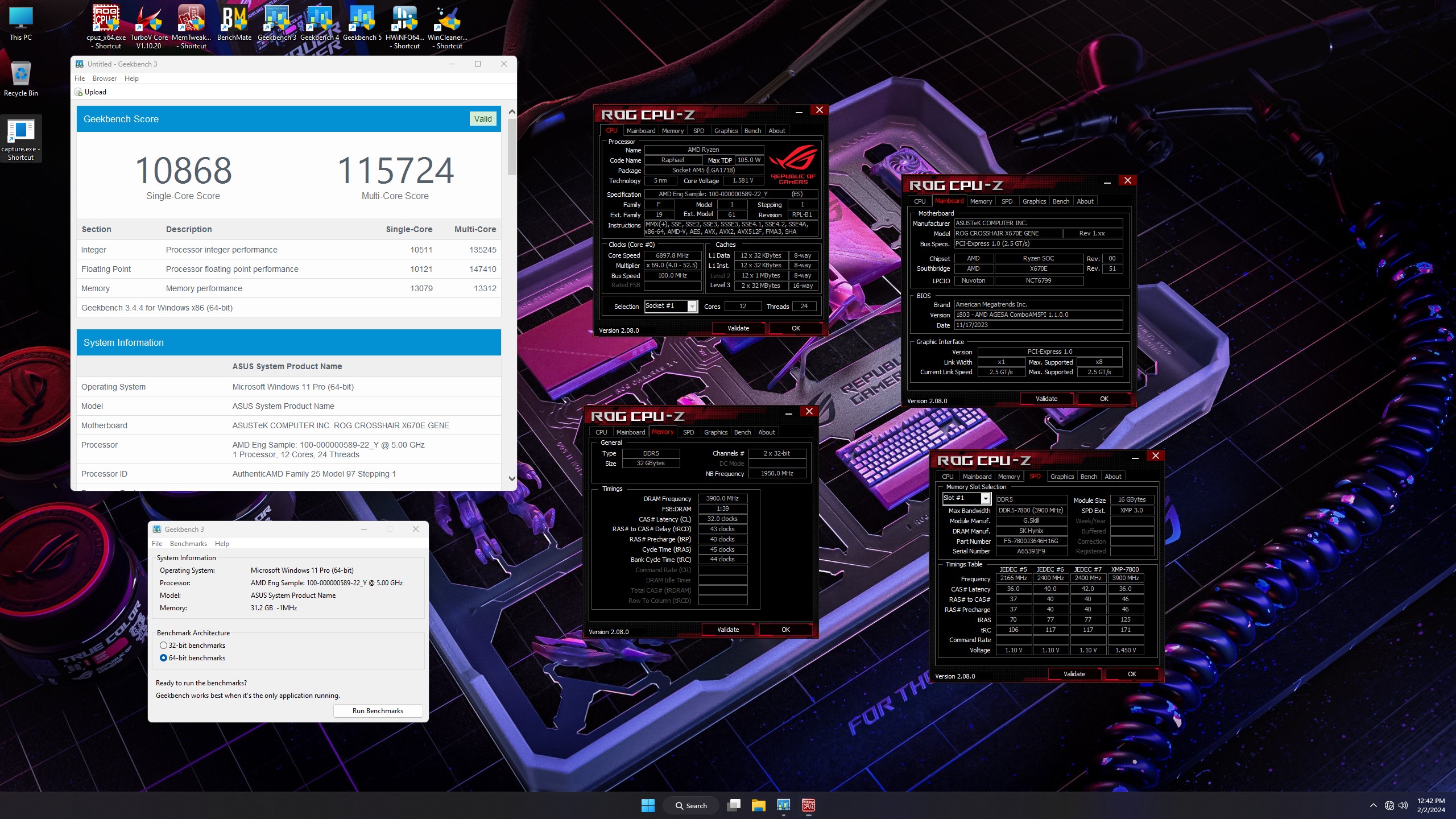Open the cpuz_x64.exe shortcut icon
1456x819 pixels.
point(106,26)
